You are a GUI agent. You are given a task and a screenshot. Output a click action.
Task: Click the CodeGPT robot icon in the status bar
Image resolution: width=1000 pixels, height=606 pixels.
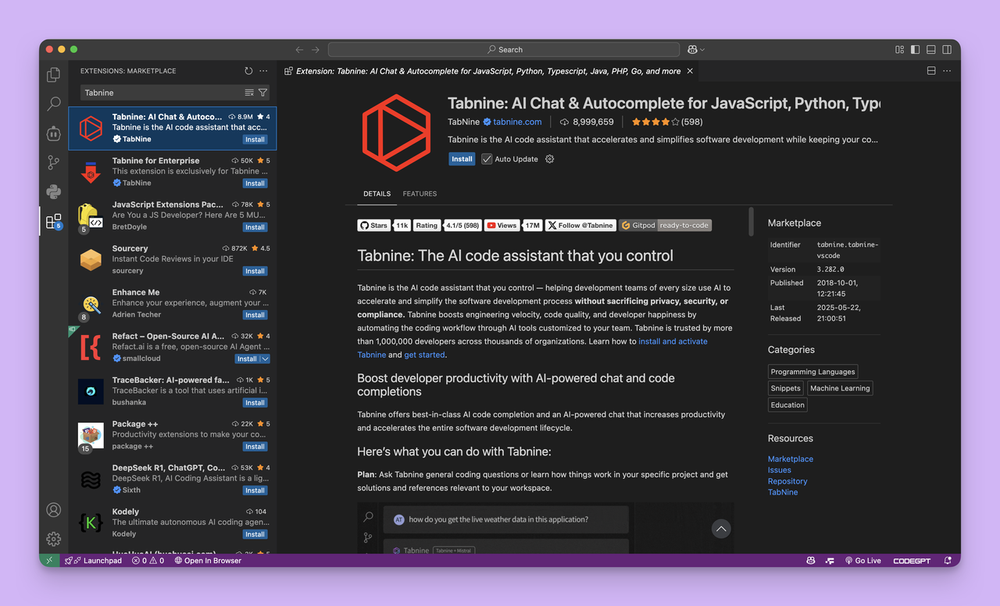(x=810, y=560)
